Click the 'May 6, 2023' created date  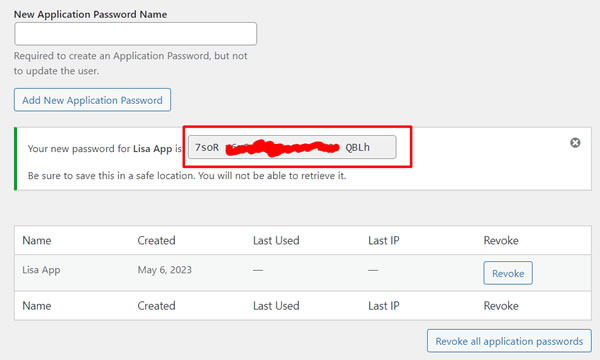coord(165,270)
